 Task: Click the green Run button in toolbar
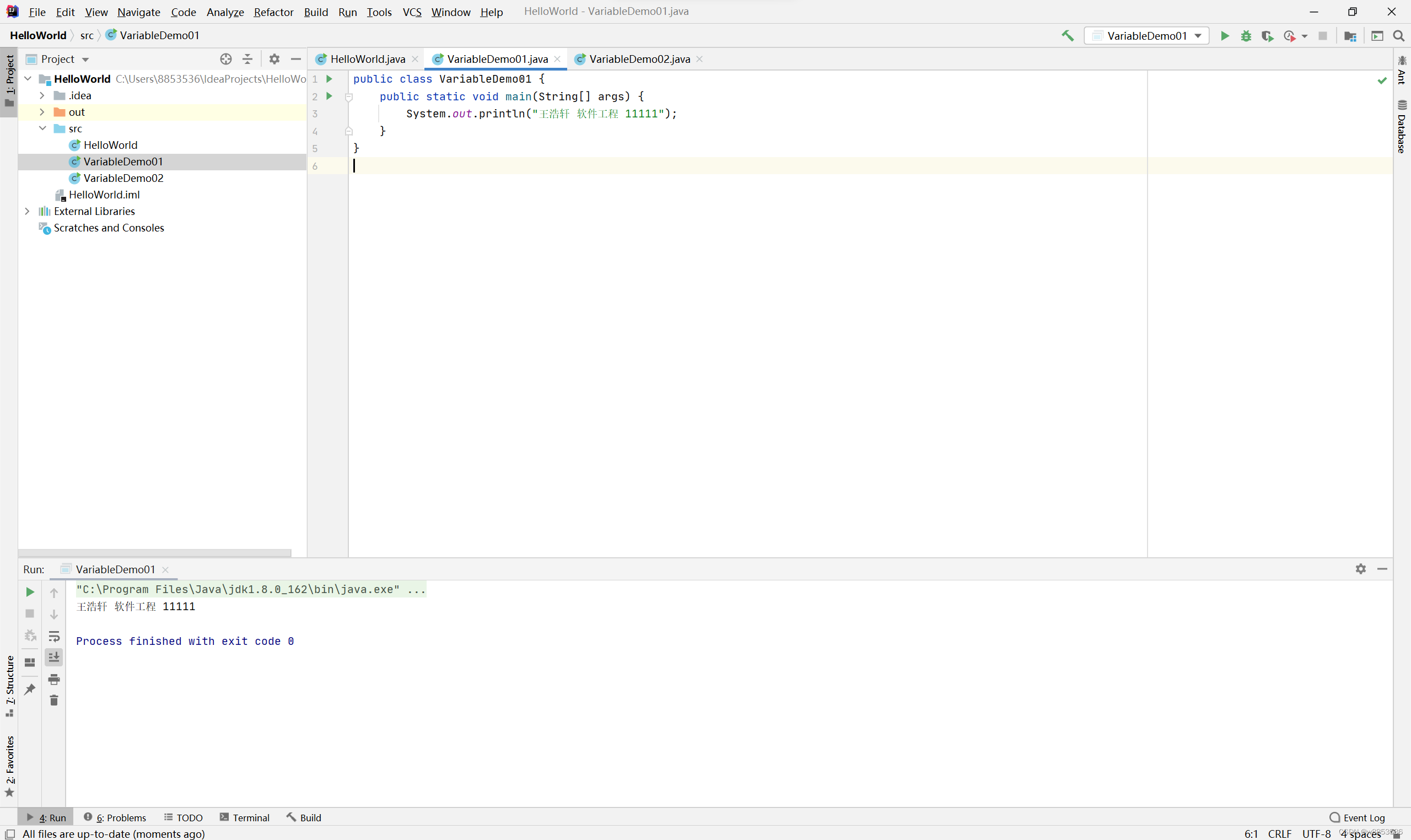(1224, 36)
